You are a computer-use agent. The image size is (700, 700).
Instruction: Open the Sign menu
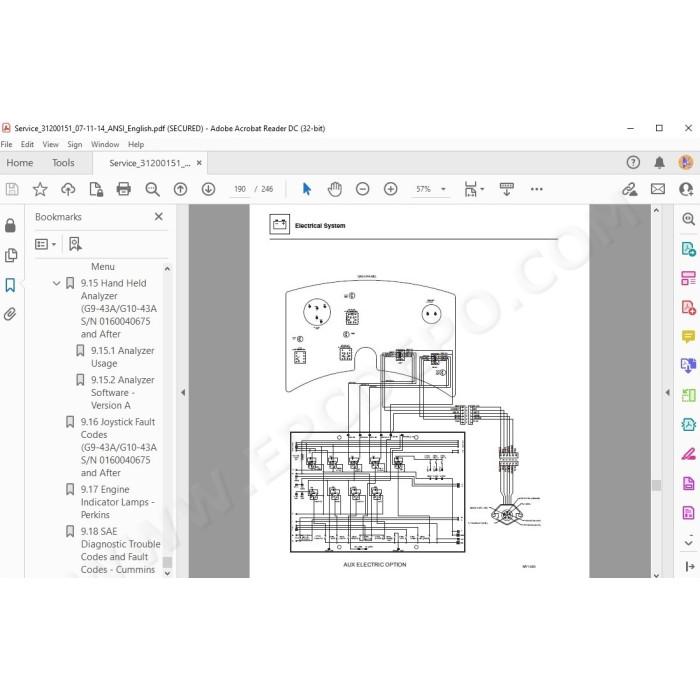point(75,144)
